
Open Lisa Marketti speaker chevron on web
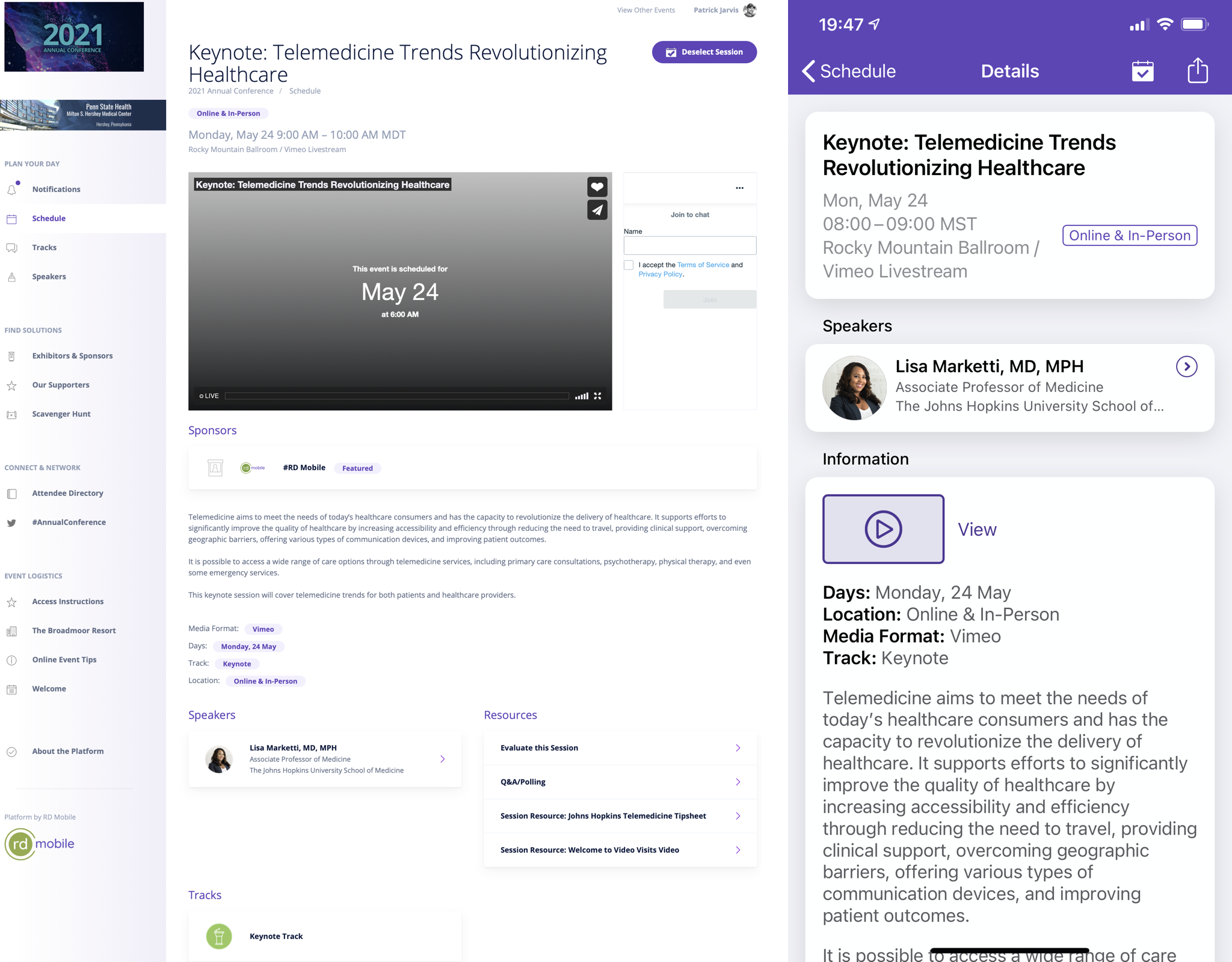pos(442,759)
